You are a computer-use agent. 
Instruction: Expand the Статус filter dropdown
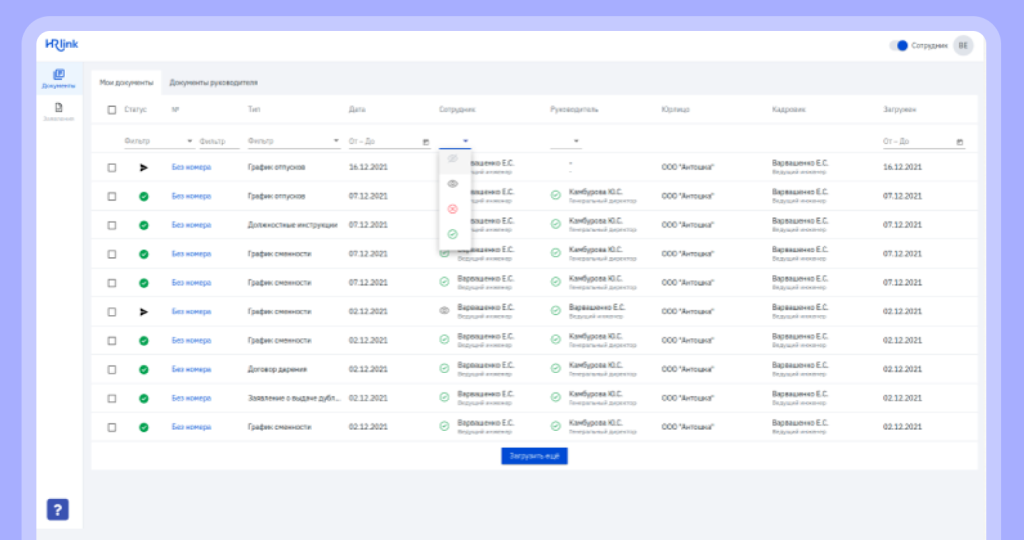click(x=190, y=142)
